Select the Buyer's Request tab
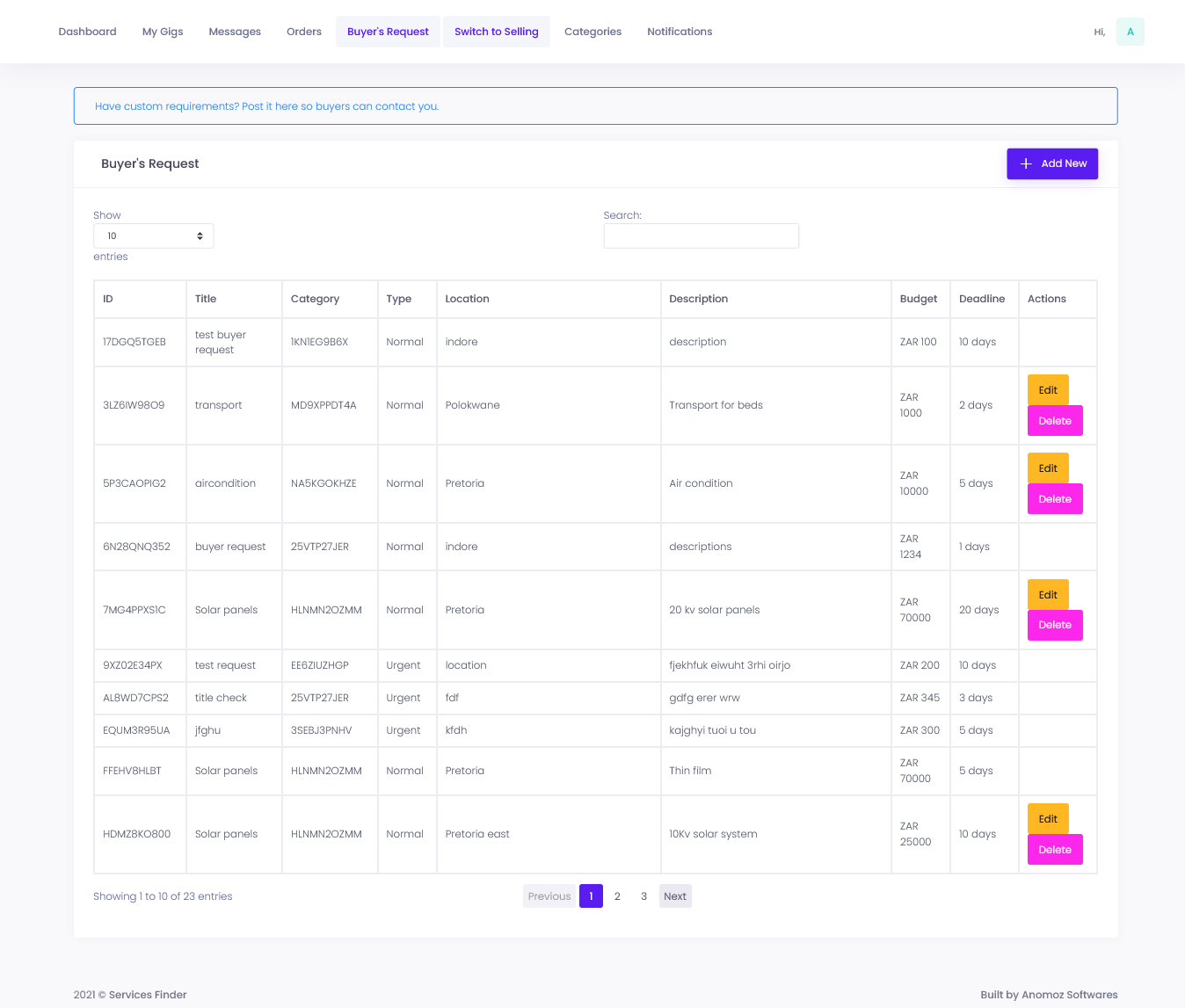The width and height of the screenshot is (1185, 1008). pos(388,31)
